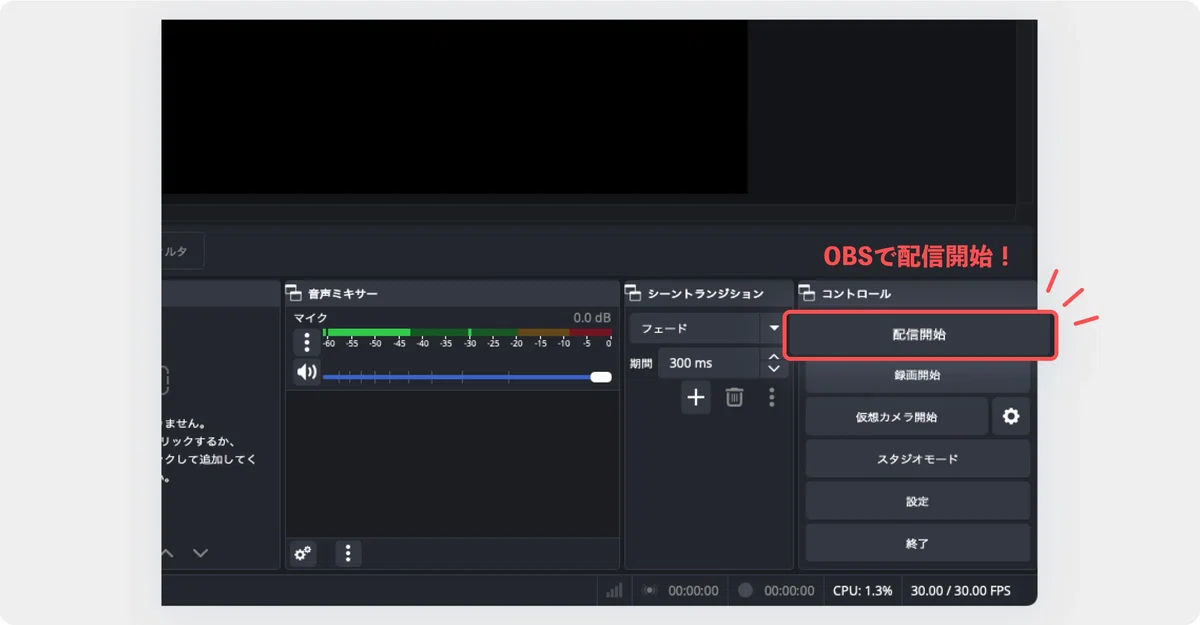
Task: Mute the マイク speaker icon
Action: click(x=306, y=373)
